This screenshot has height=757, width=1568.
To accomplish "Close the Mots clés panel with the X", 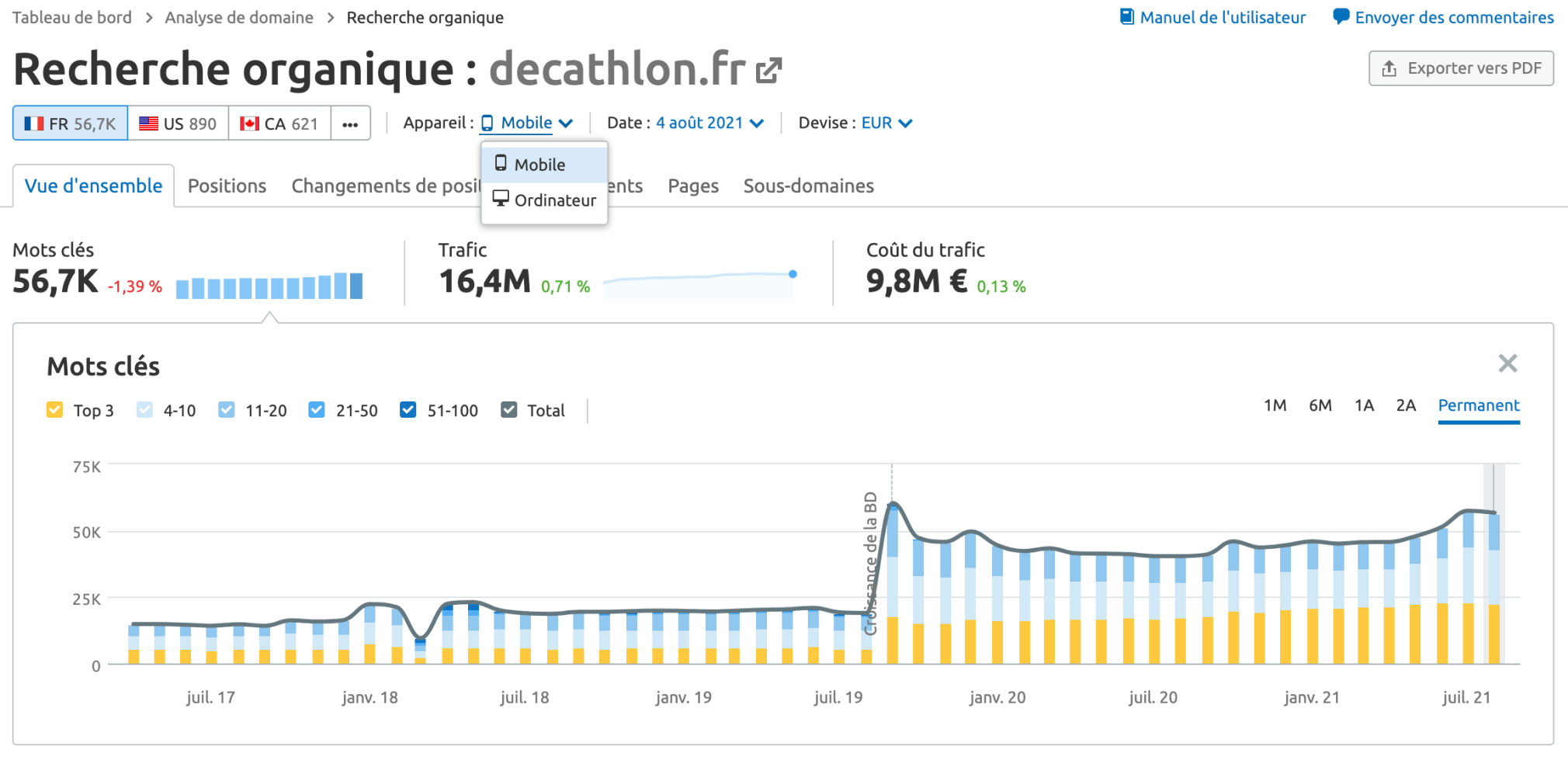I will point(1507,363).
